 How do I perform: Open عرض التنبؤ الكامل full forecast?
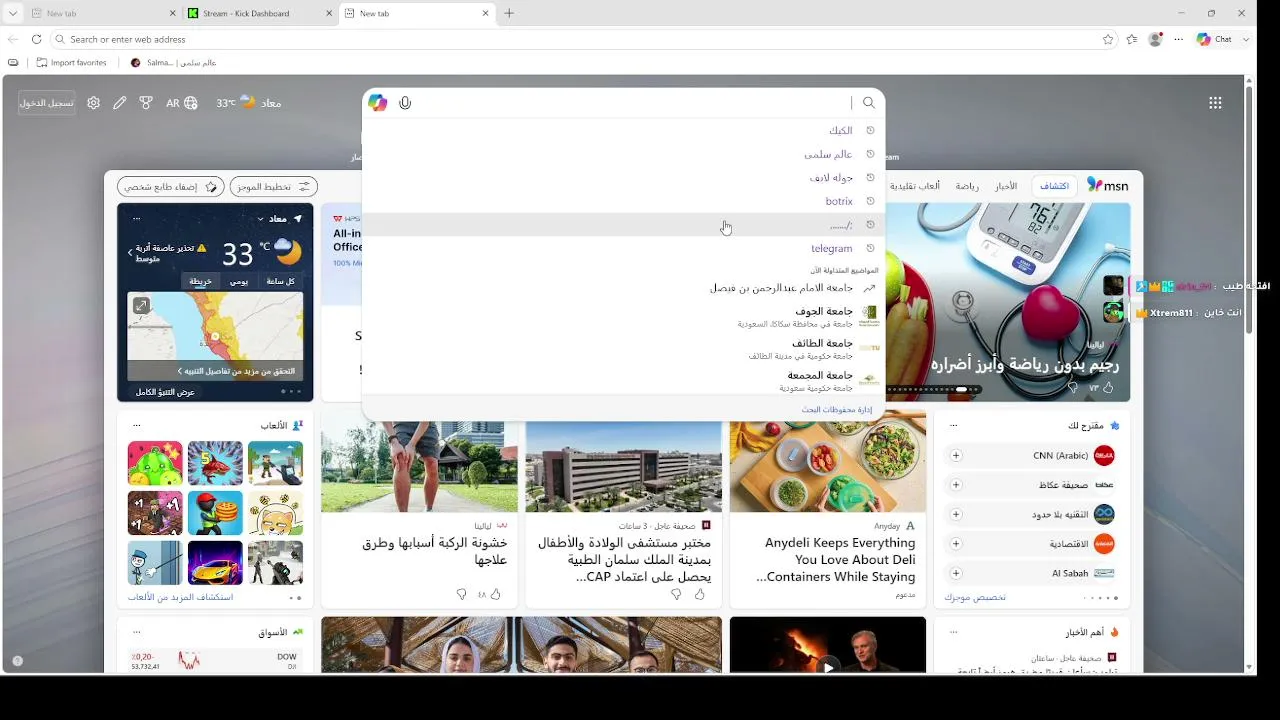click(165, 392)
